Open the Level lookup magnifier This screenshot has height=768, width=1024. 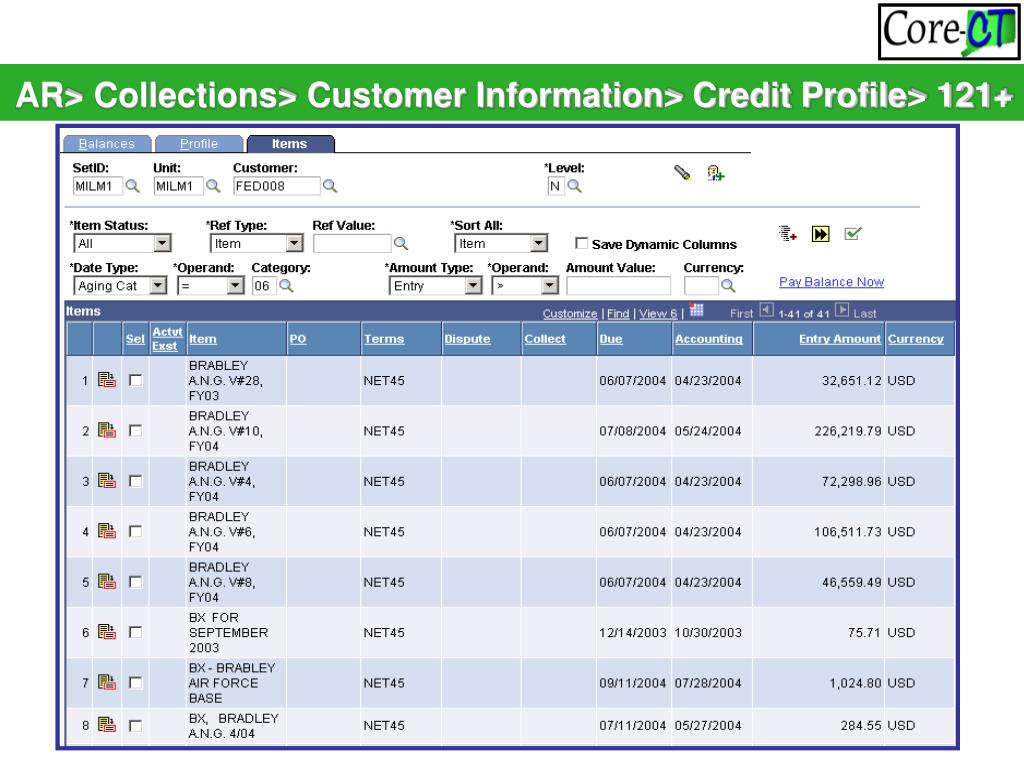point(574,186)
